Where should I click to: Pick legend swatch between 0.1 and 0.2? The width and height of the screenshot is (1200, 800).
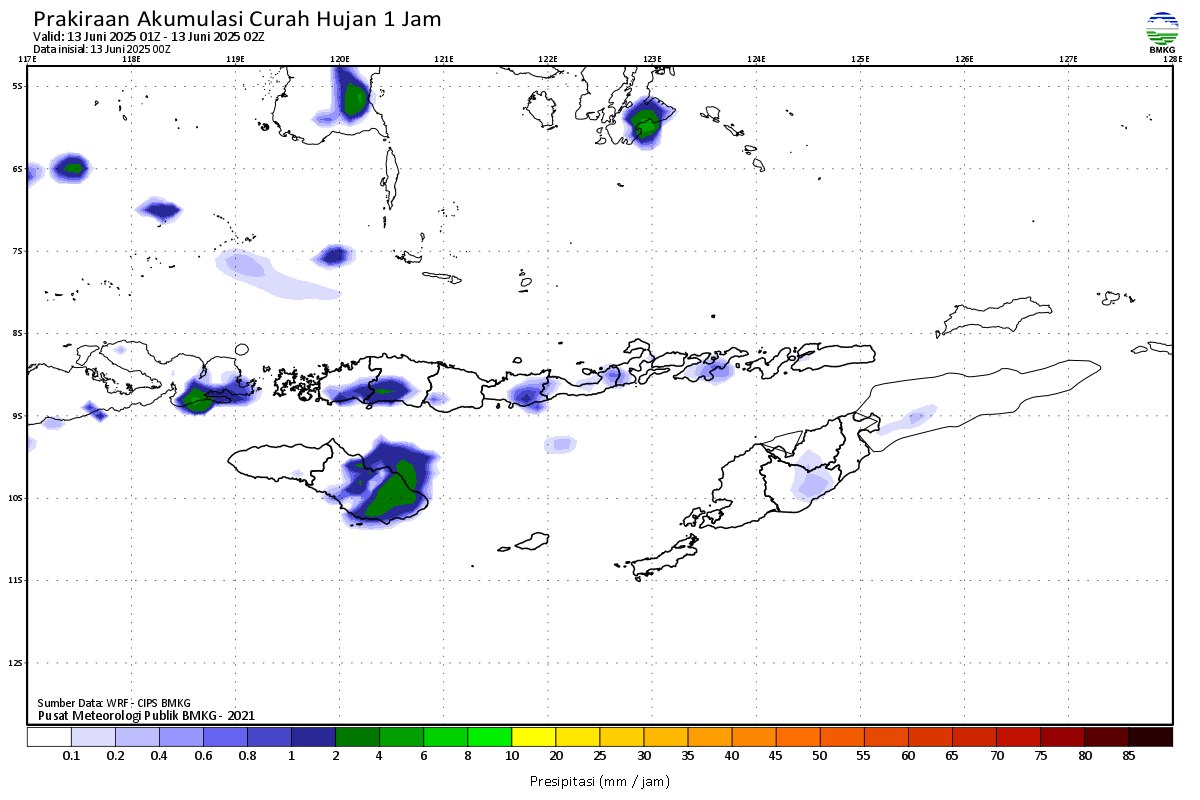pos(93,737)
